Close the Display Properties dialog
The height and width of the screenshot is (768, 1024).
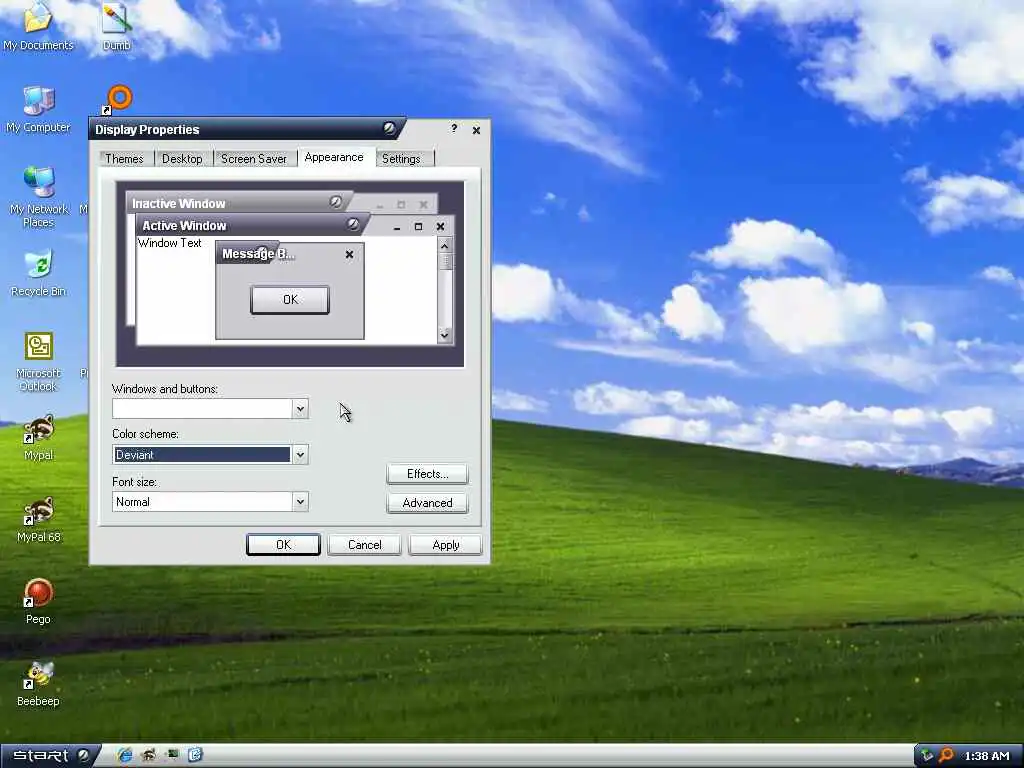point(476,130)
